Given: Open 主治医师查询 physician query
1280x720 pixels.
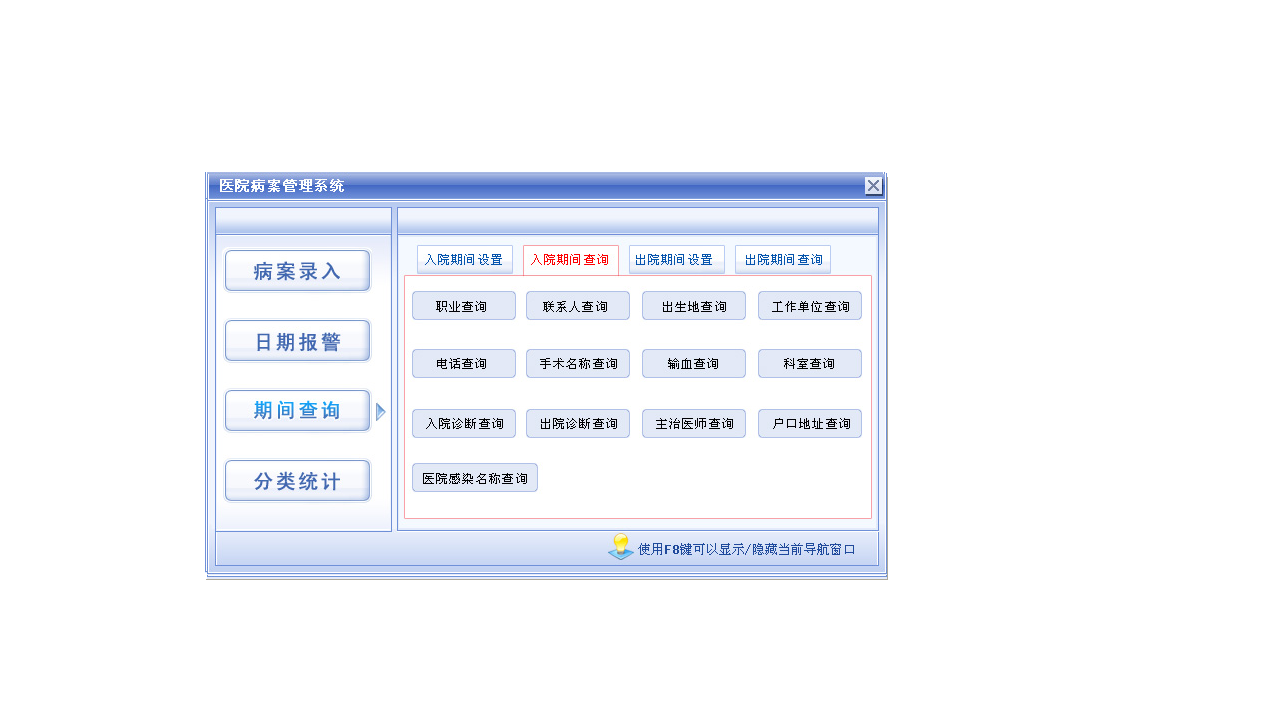Looking at the screenshot, I should pos(693,423).
